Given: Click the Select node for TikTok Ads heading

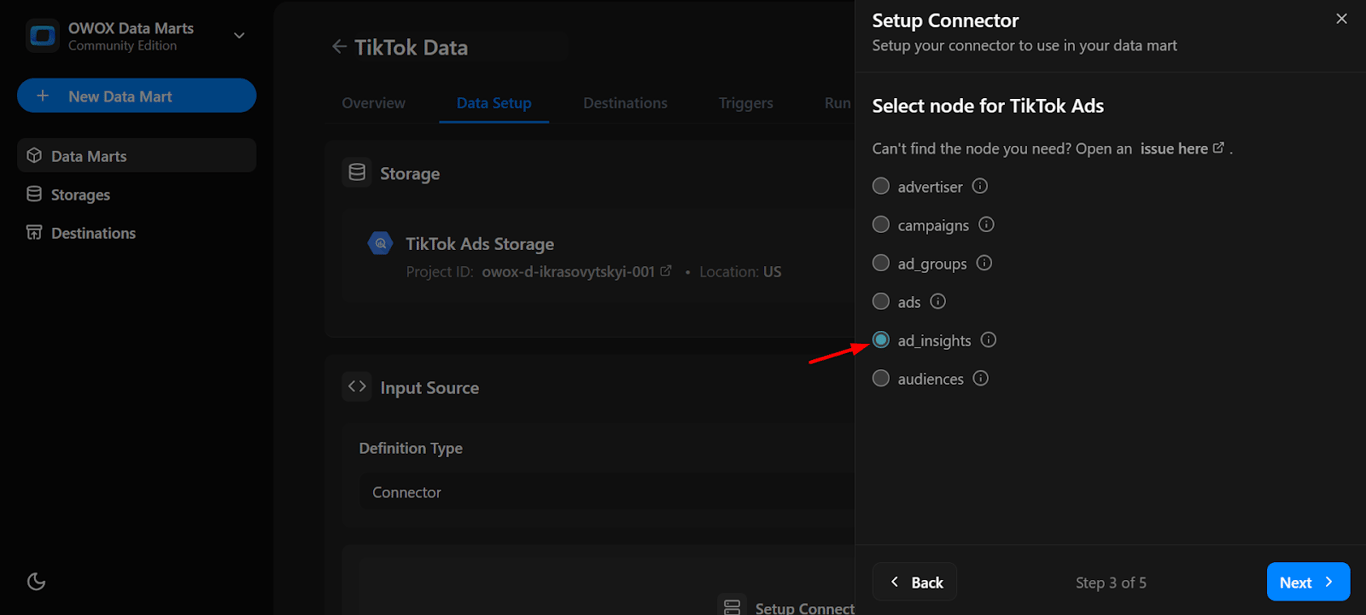Looking at the screenshot, I should click(988, 106).
